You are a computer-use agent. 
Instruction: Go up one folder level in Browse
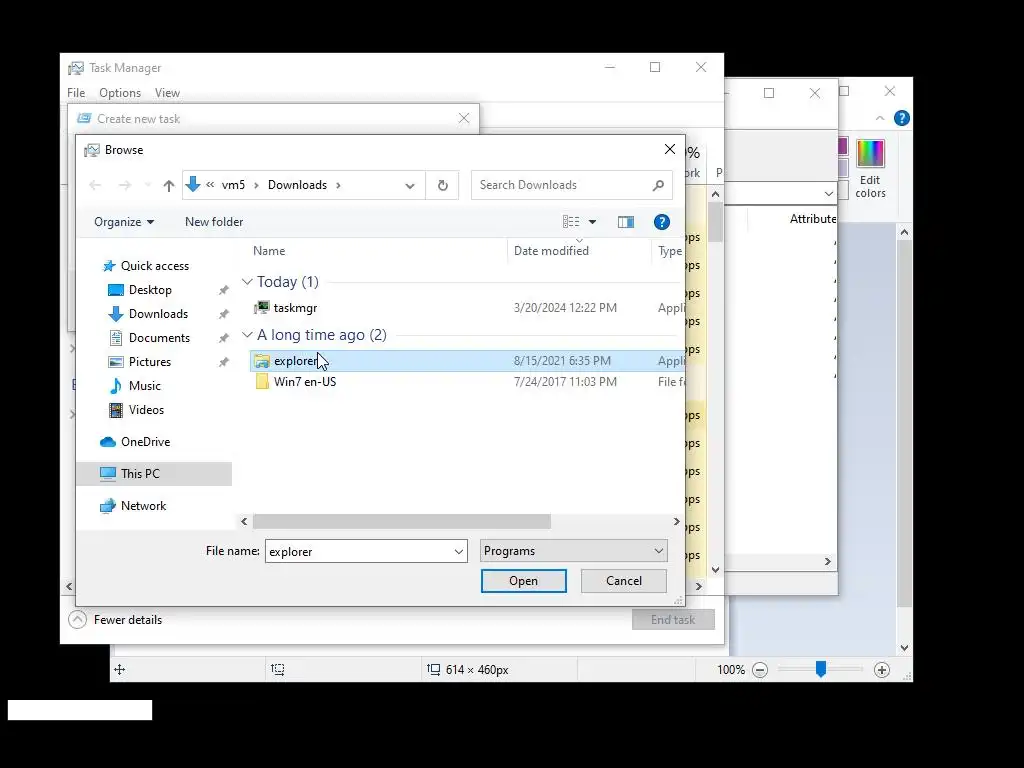[168, 185]
